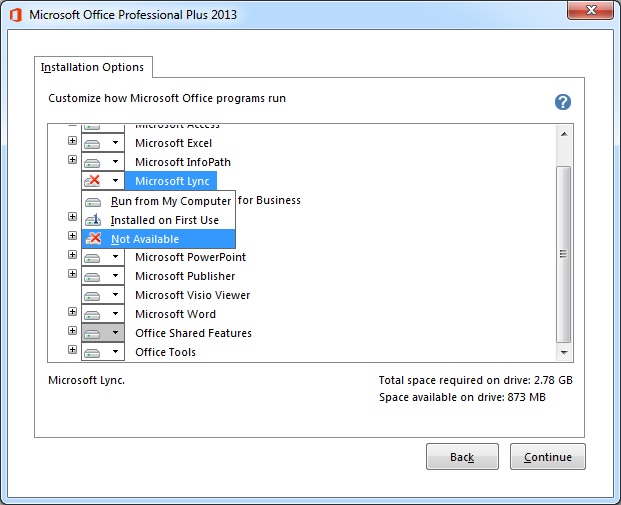Screen dimensions: 621x505
Task: Expand the Microsoft Excel tree node
Action: tap(72, 141)
